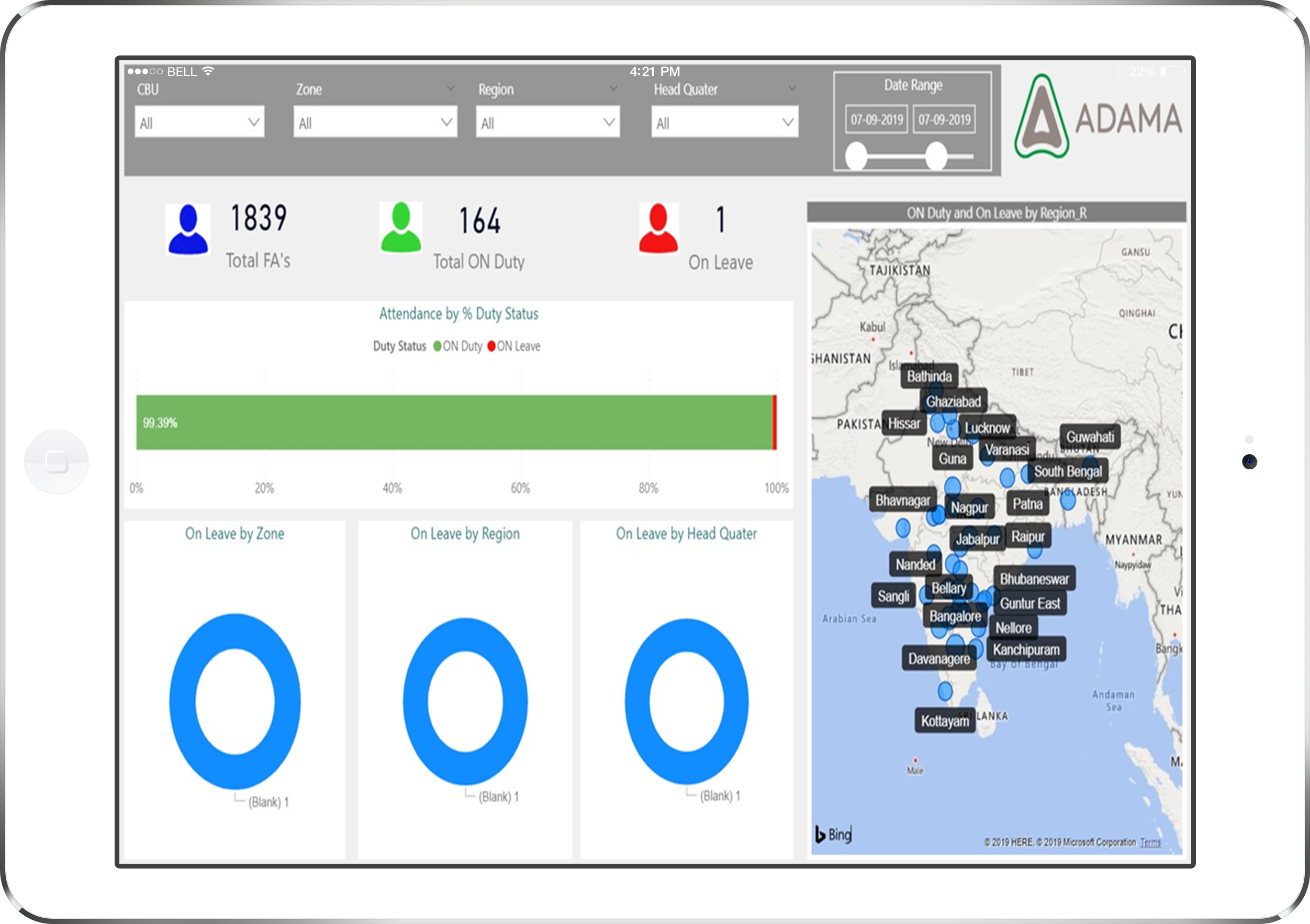
Task: Click the left date range slider handle
Action: coord(856,155)
